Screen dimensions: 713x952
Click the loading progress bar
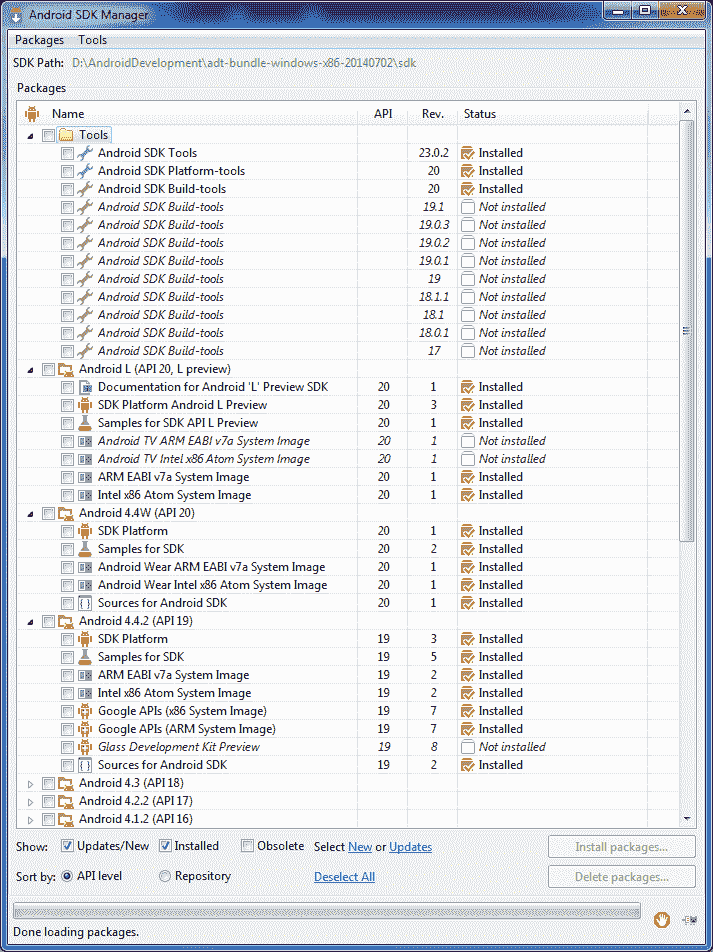pos(327,911)
